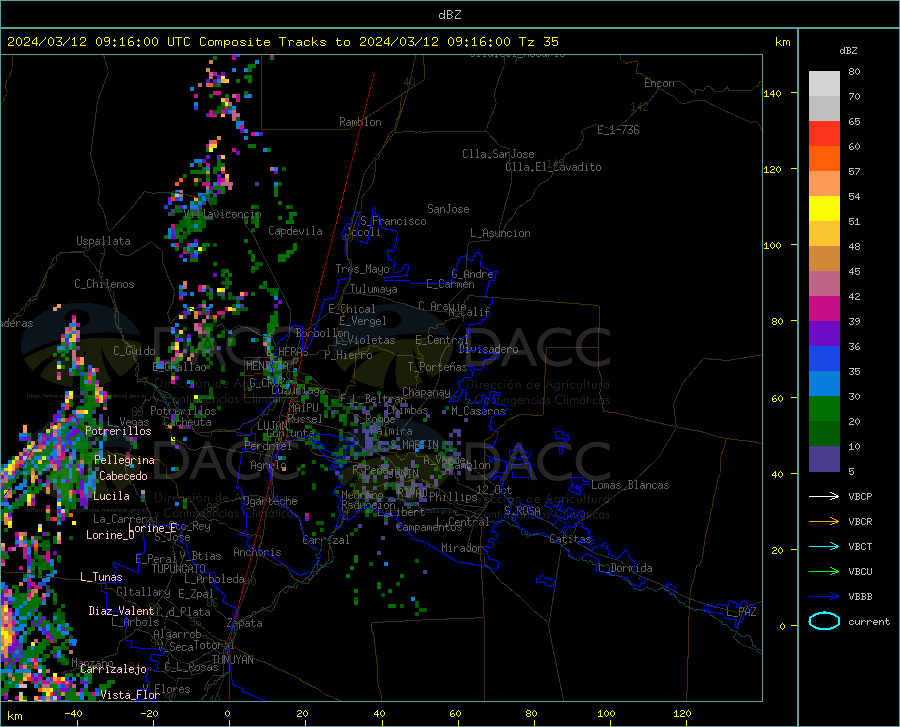The width and height of the screenshot is (900, 727).
Task: Click the Anchoris map label
Action: pos(257,552)
